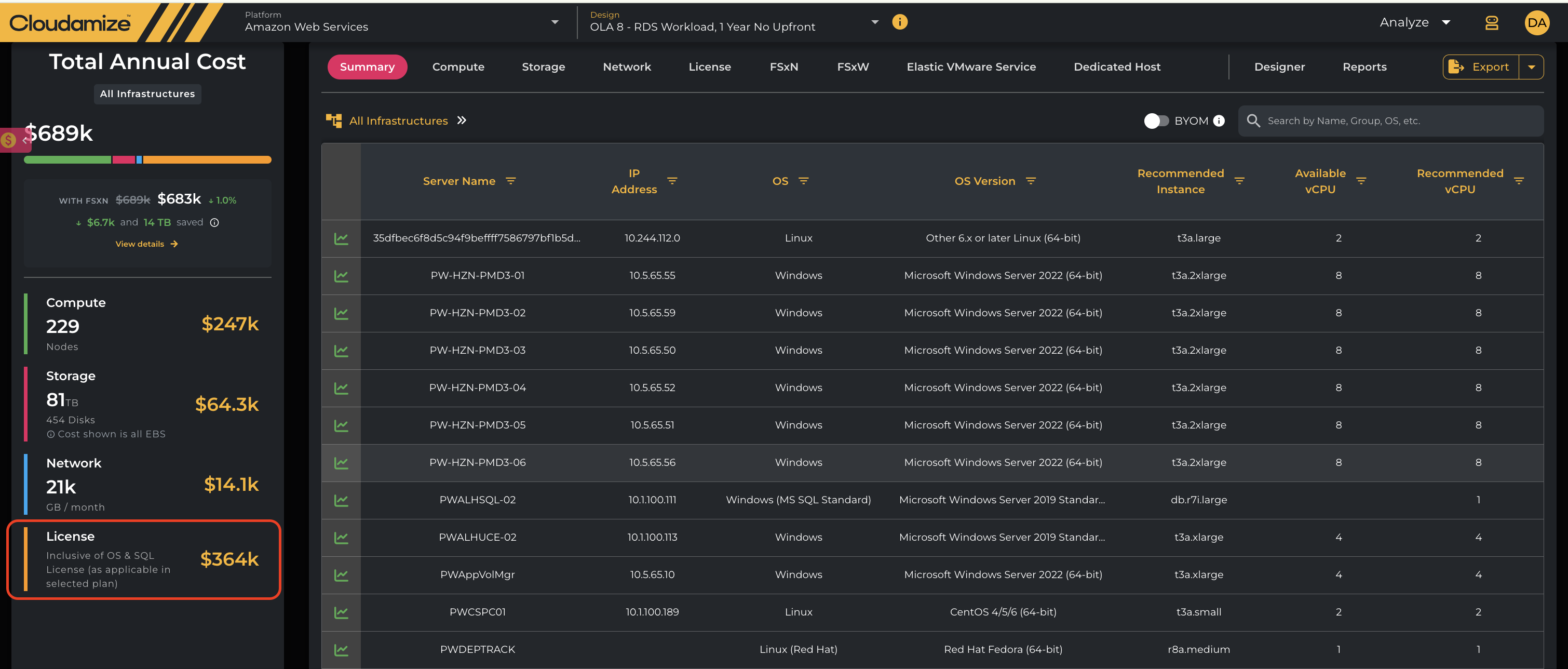Image resolution: width=1568 pixels, height=669 pixels.
Task: Click the orange license segment of cost bar
Action: (207, 160)
